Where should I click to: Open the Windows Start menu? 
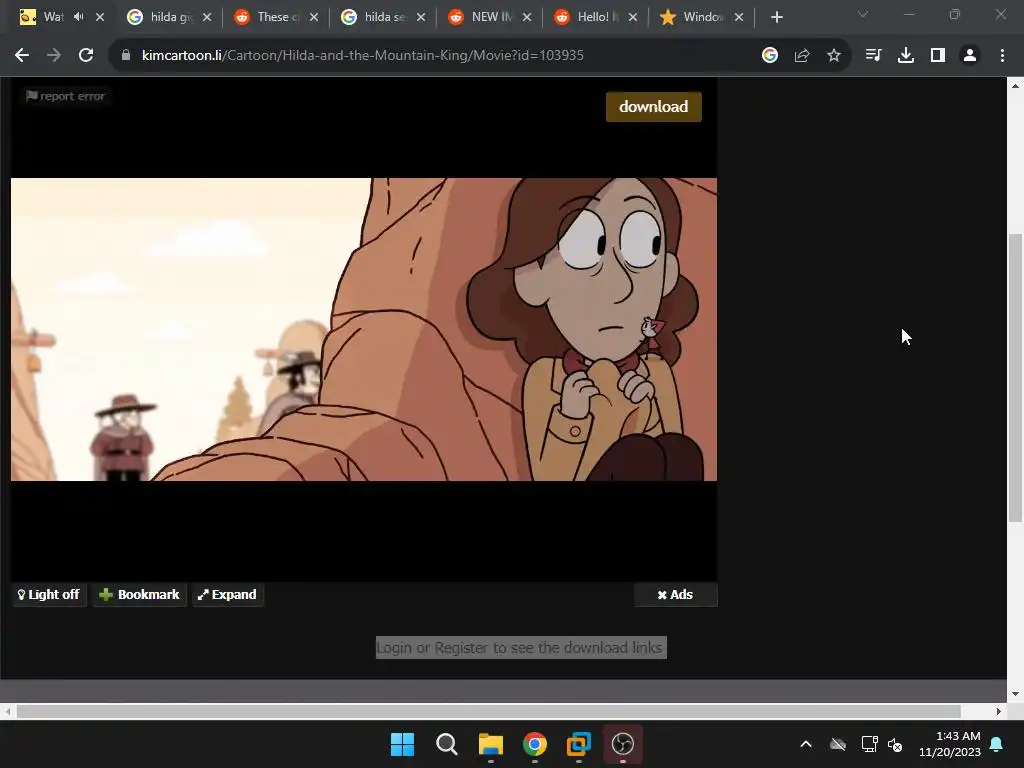[x=402, y=744]
